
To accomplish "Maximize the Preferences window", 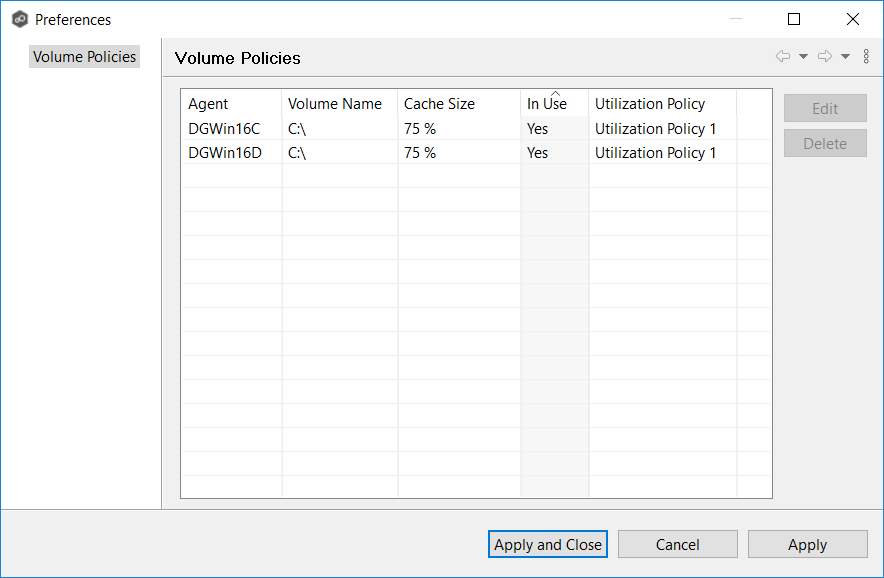I will pos(794,19).
